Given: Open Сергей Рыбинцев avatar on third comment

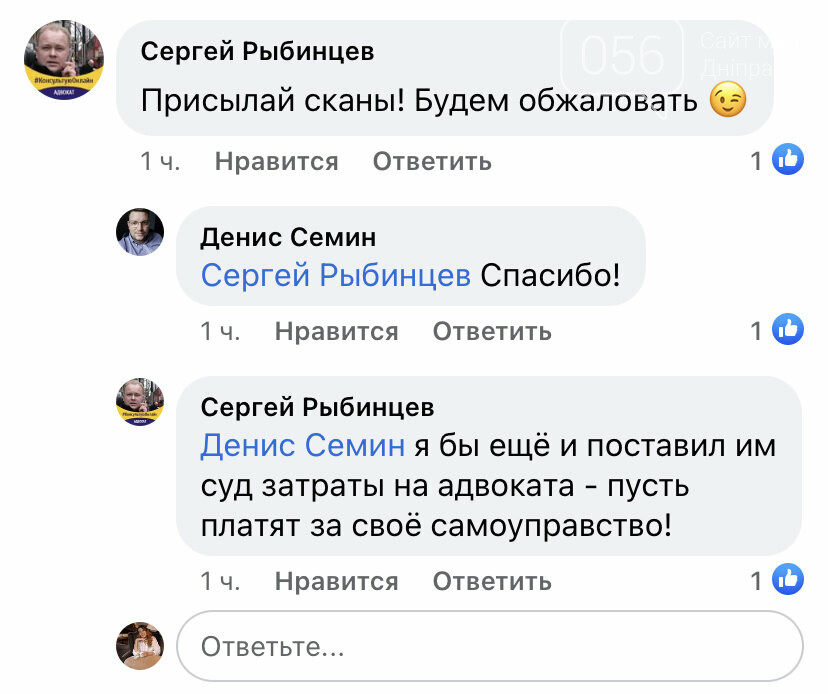Looking at the screenshot, I should click(140, 402).
